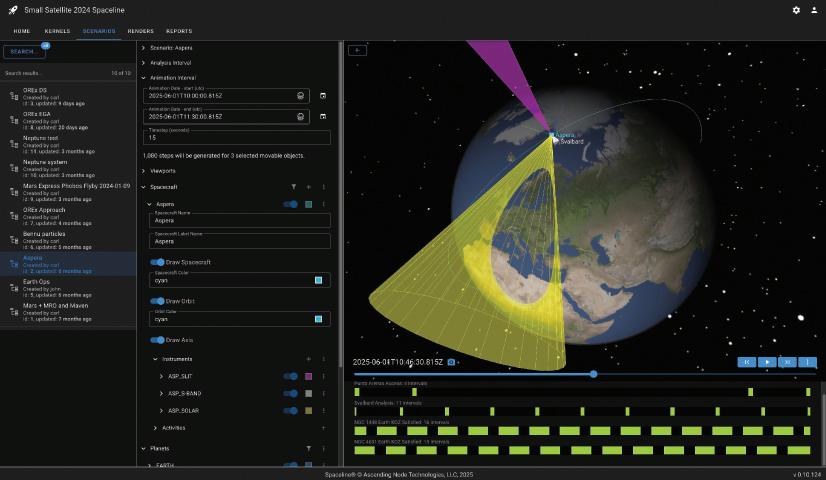Image resolution: width=826 pixels, height=480 pixels.
Task: Click into the Timestep seconds field
Action: 237,137
